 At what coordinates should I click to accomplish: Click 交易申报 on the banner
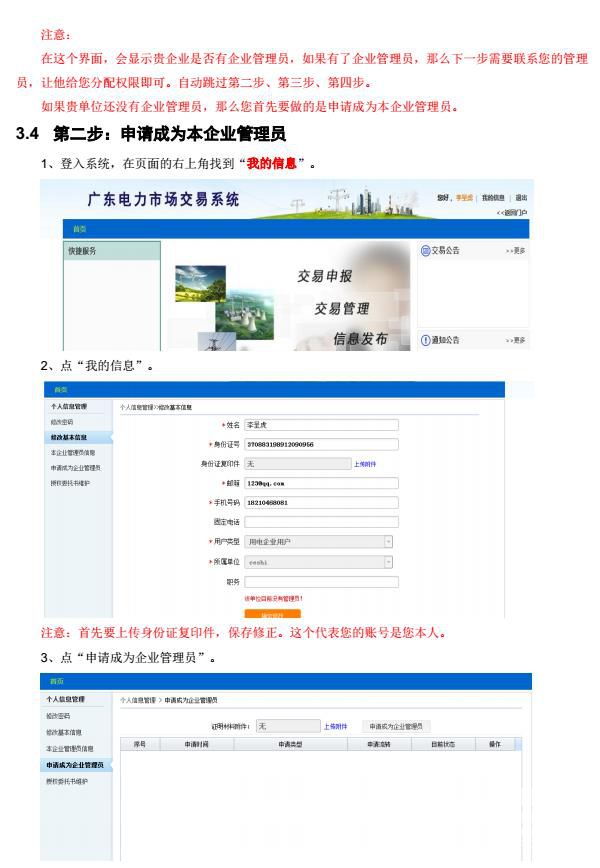(x=325, y=276)
